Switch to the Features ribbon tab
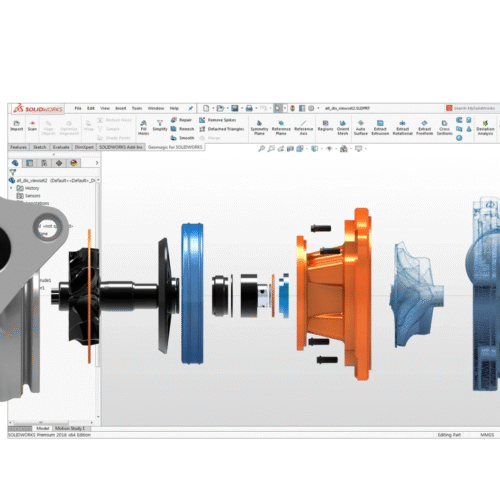Image resolution: width=500 pixels, height=500 pixels. click(x=18, y=147)
